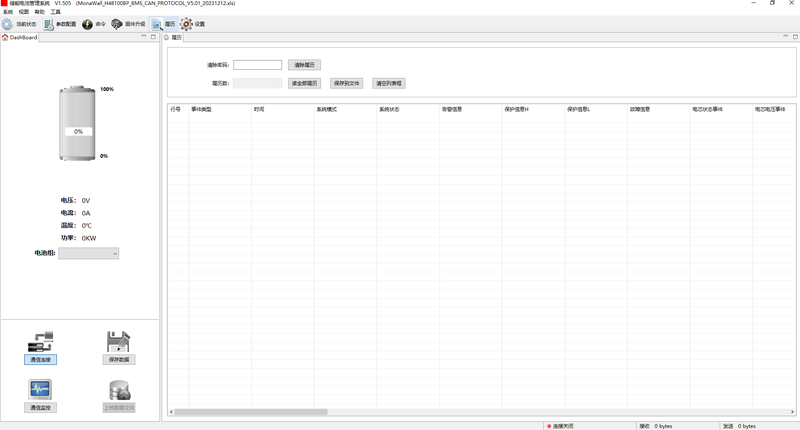Click the table's horizontal scrollbar
Screen dimensions: 800x430
pos(250,411)
